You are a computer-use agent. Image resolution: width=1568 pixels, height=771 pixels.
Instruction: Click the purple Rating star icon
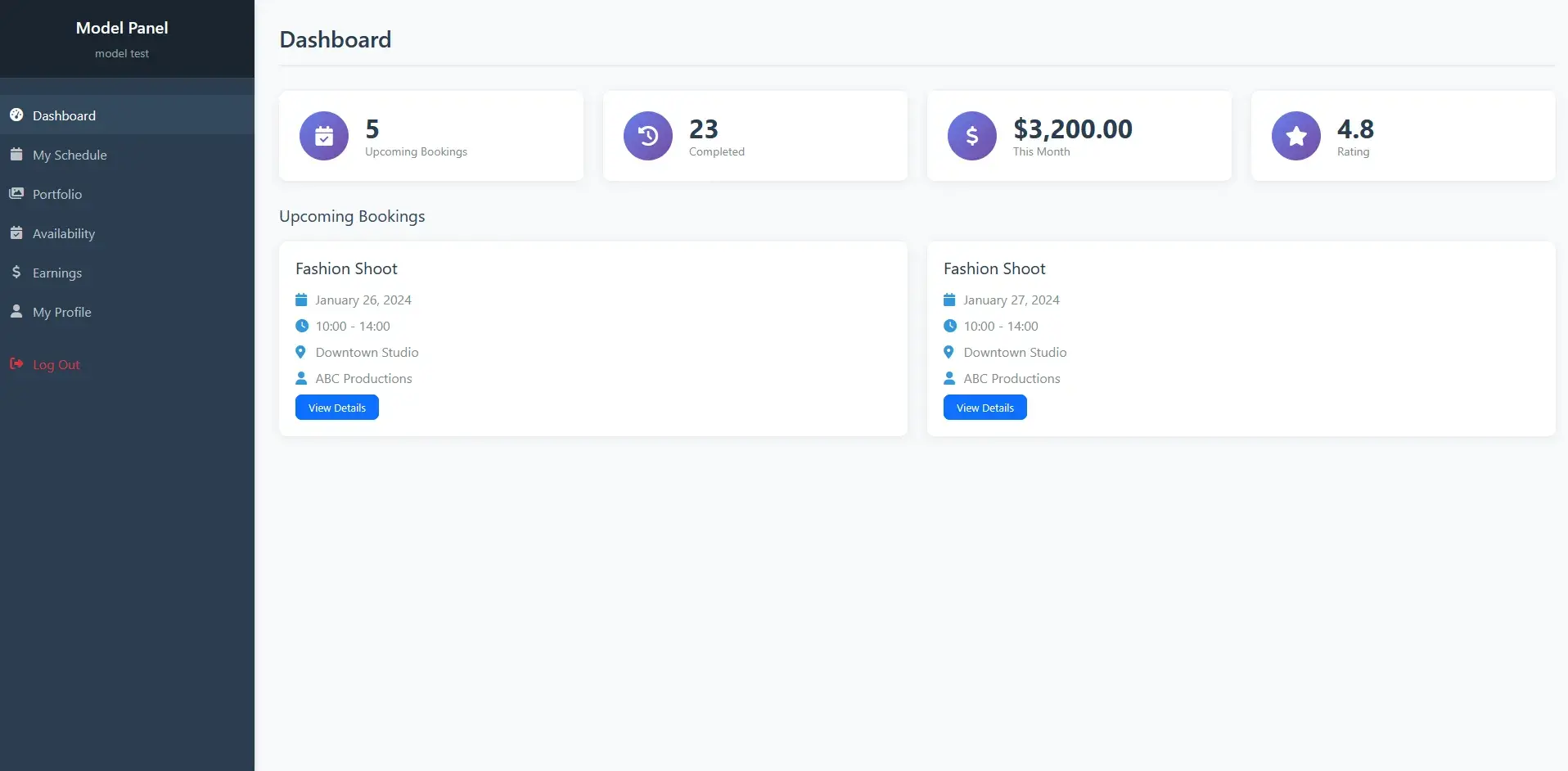pyautogui.click(x=1296, y=136)
